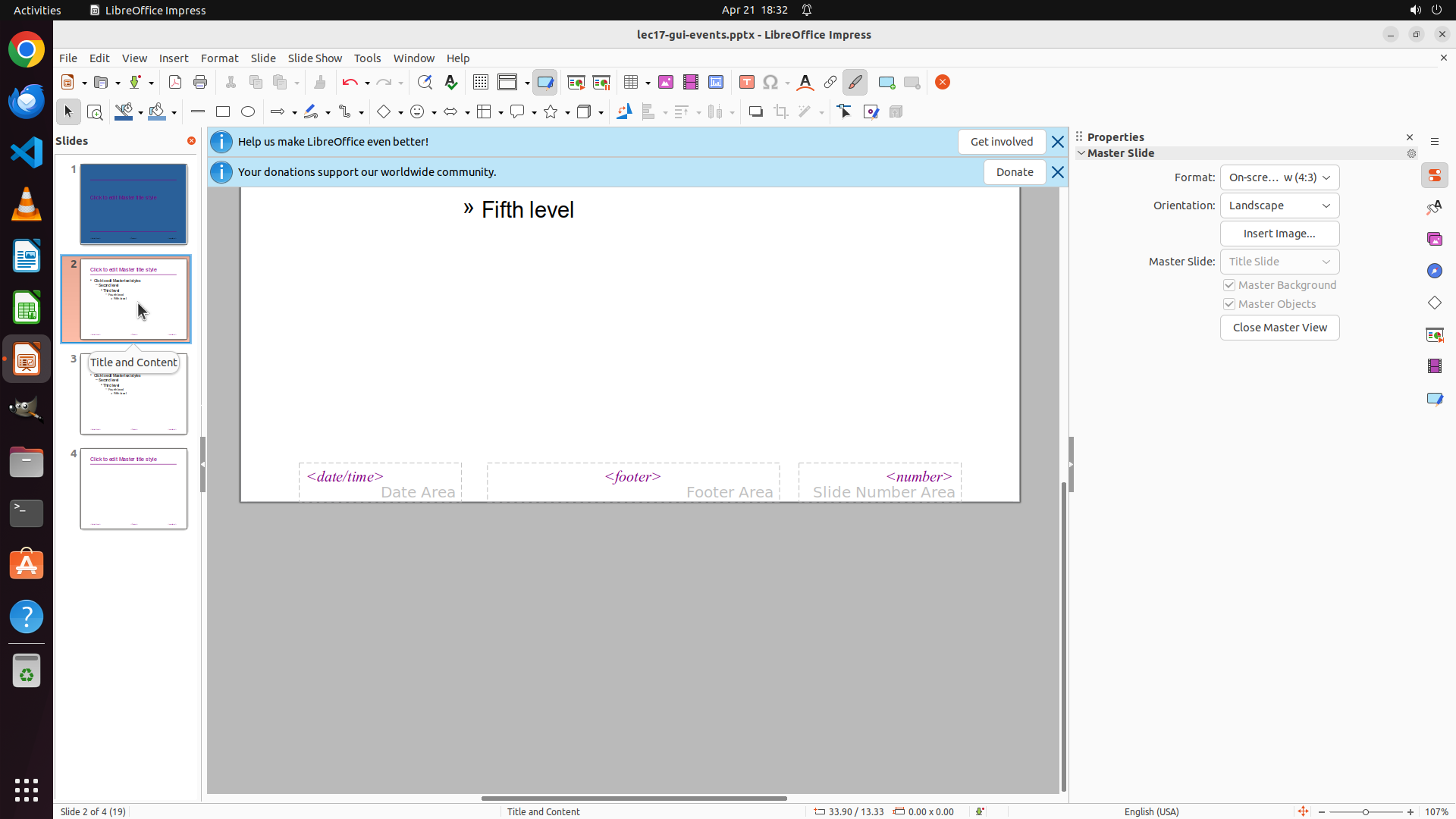Click the Crop Image tool icon

[x=781, y=111]
